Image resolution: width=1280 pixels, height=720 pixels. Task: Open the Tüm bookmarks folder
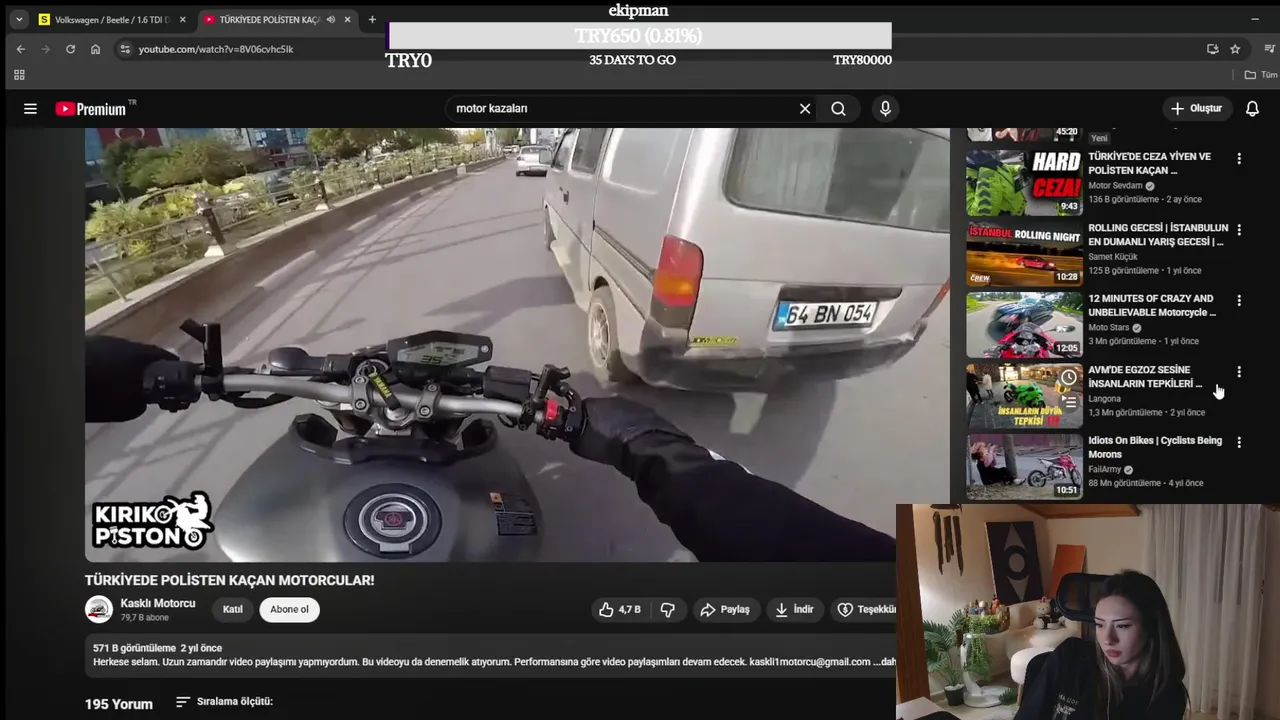(x=1261, y=75)
